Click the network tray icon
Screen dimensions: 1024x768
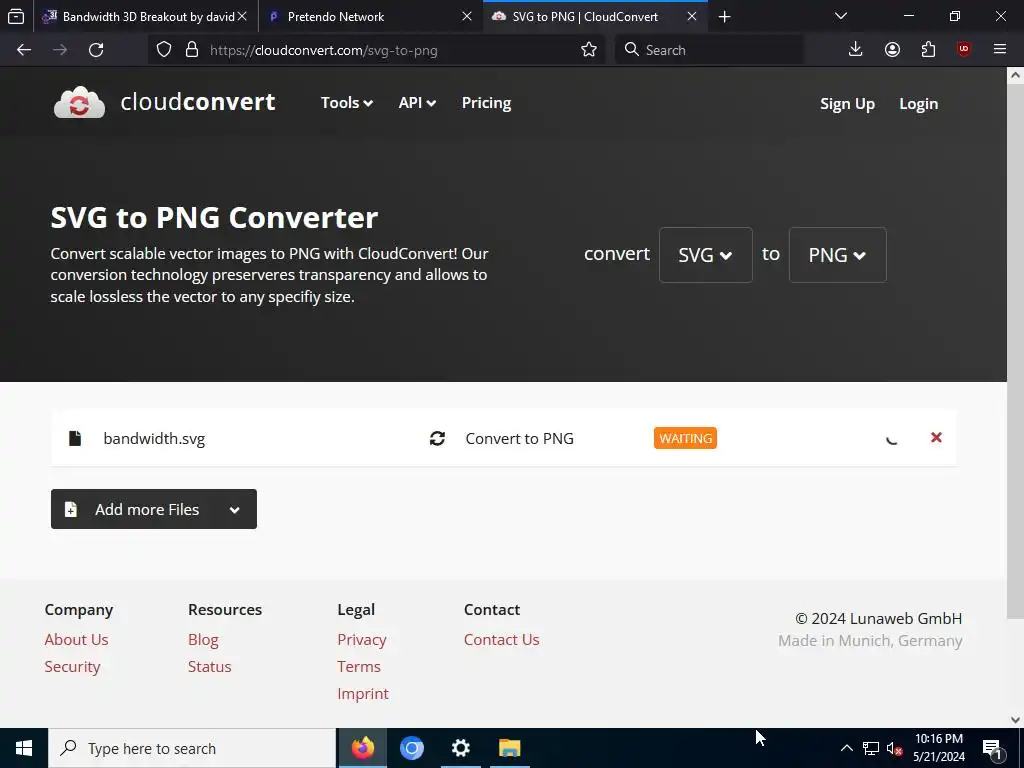pyautogui.click(x=871, y=748)
